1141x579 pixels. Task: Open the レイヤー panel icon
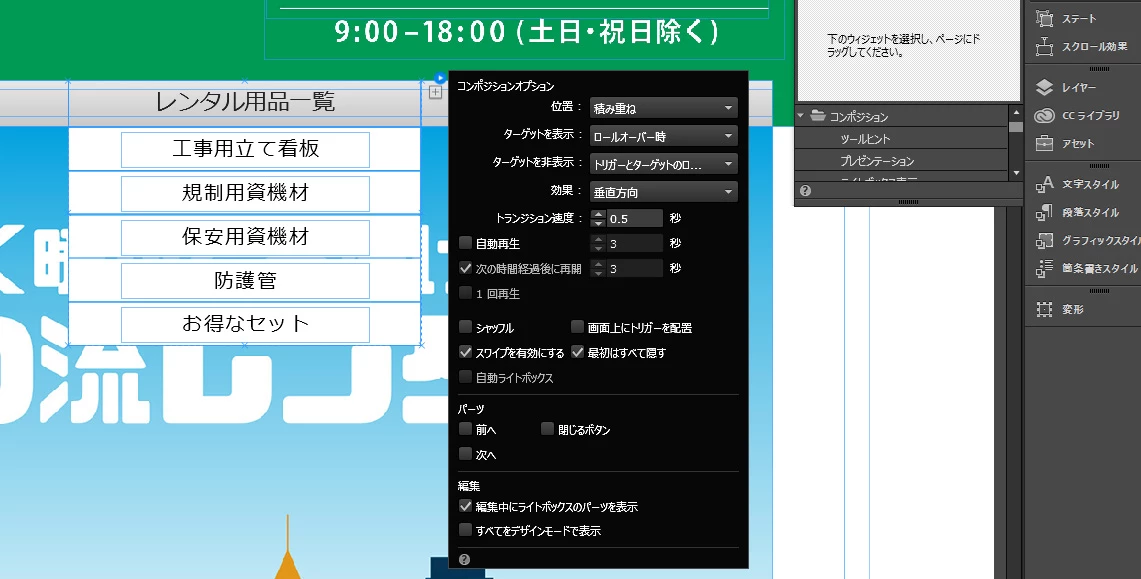click(1044, 87)
